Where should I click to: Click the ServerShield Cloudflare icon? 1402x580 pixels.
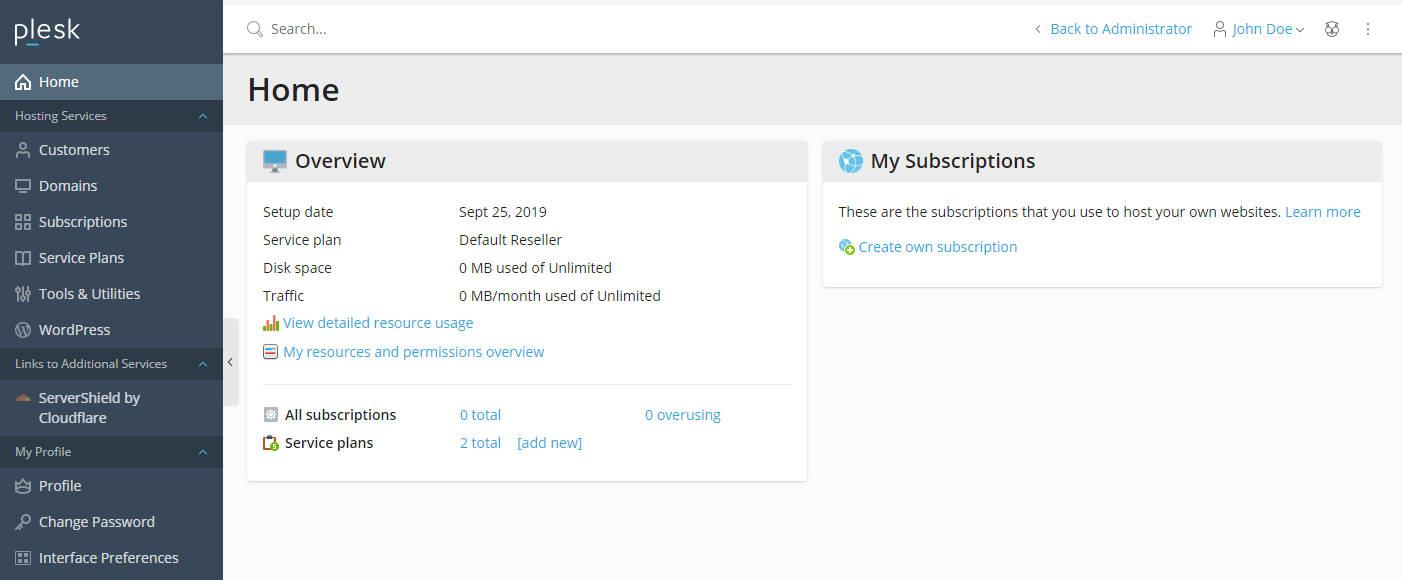(23, 398)
